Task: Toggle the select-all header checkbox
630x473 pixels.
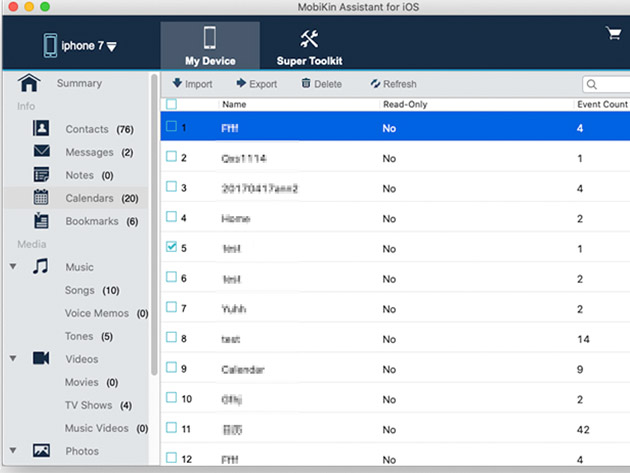Action: (172, 104)
